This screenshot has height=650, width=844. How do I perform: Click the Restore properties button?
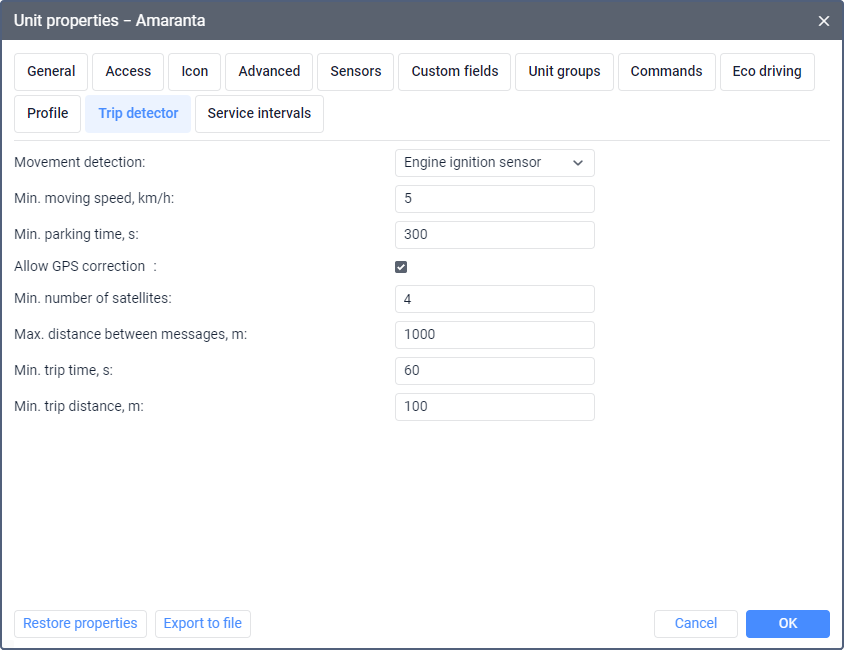80,624
